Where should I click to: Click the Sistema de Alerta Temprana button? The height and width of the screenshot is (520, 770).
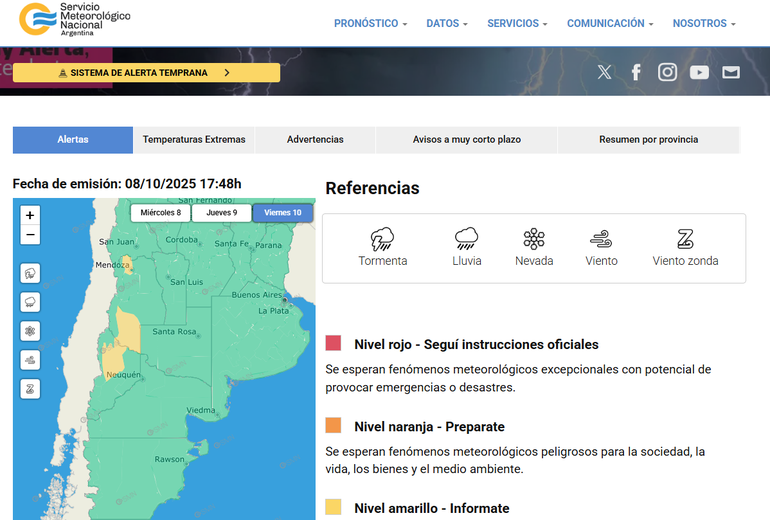pyautogui.click(x=146, y=73)
